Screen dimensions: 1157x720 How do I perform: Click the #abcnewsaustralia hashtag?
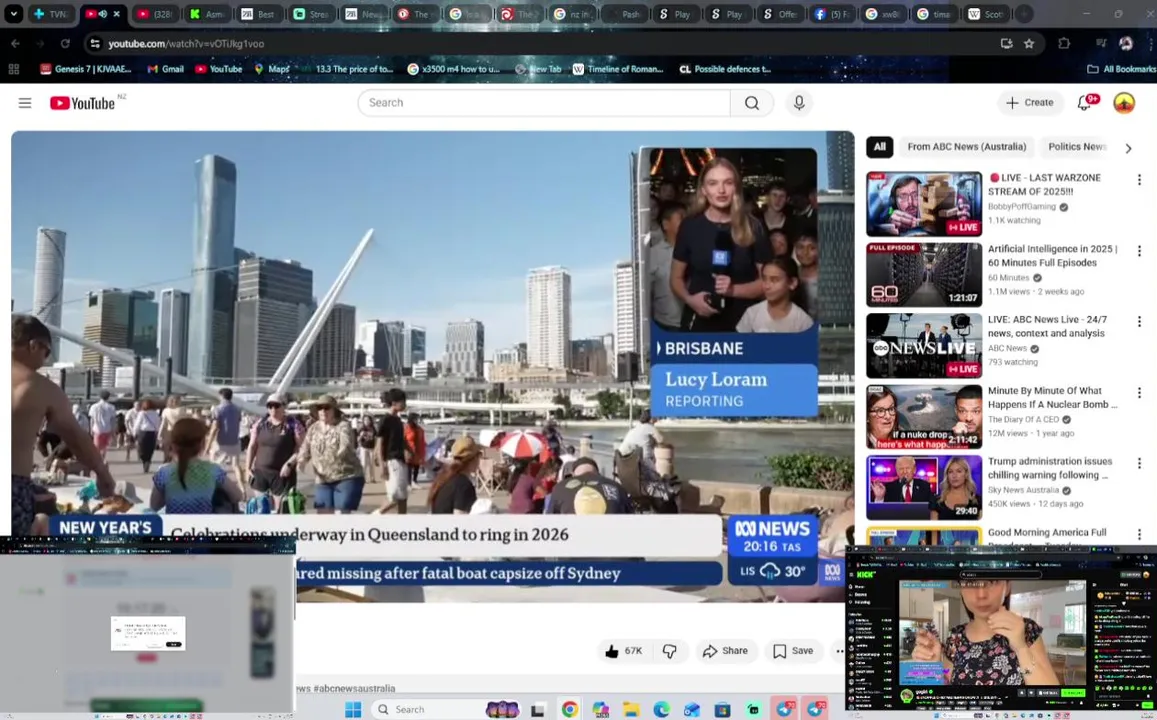pos(353,688)
